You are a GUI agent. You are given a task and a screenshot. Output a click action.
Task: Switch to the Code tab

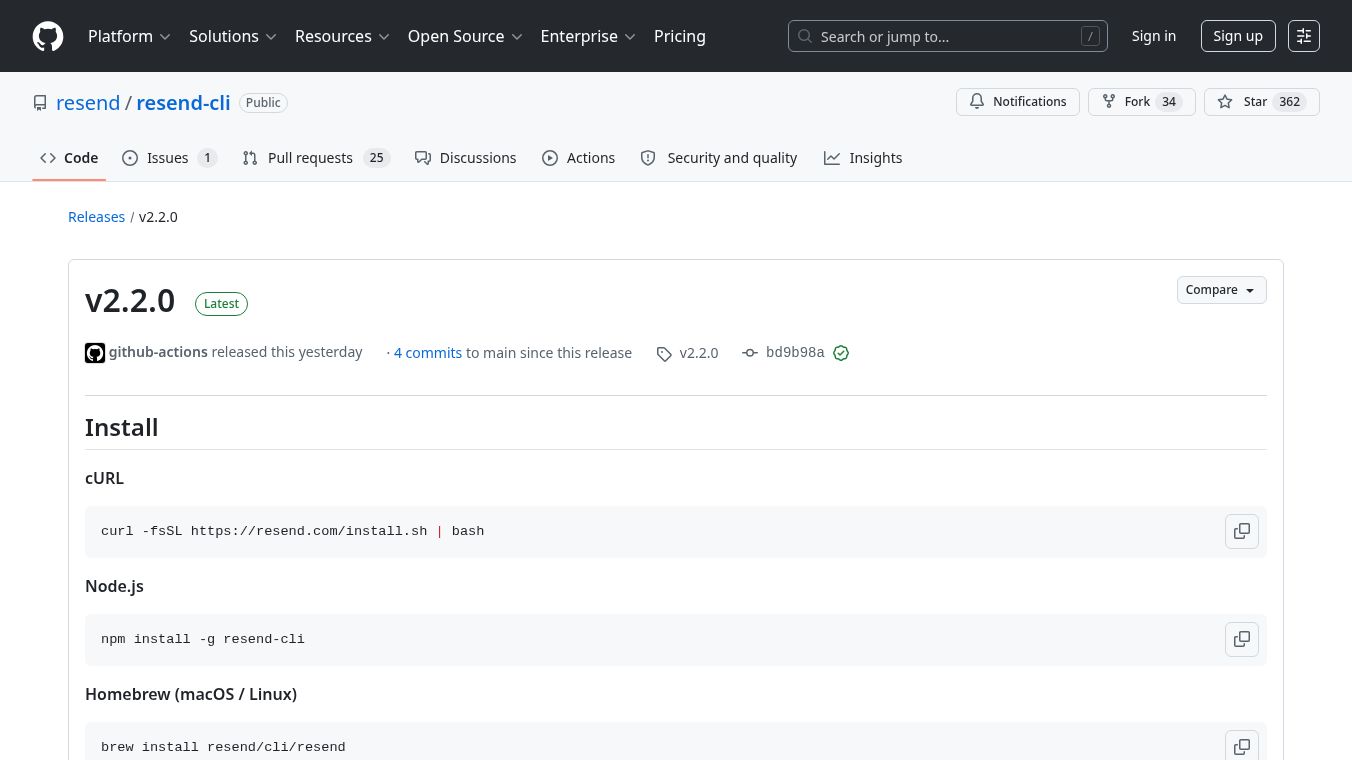(69, 158)
